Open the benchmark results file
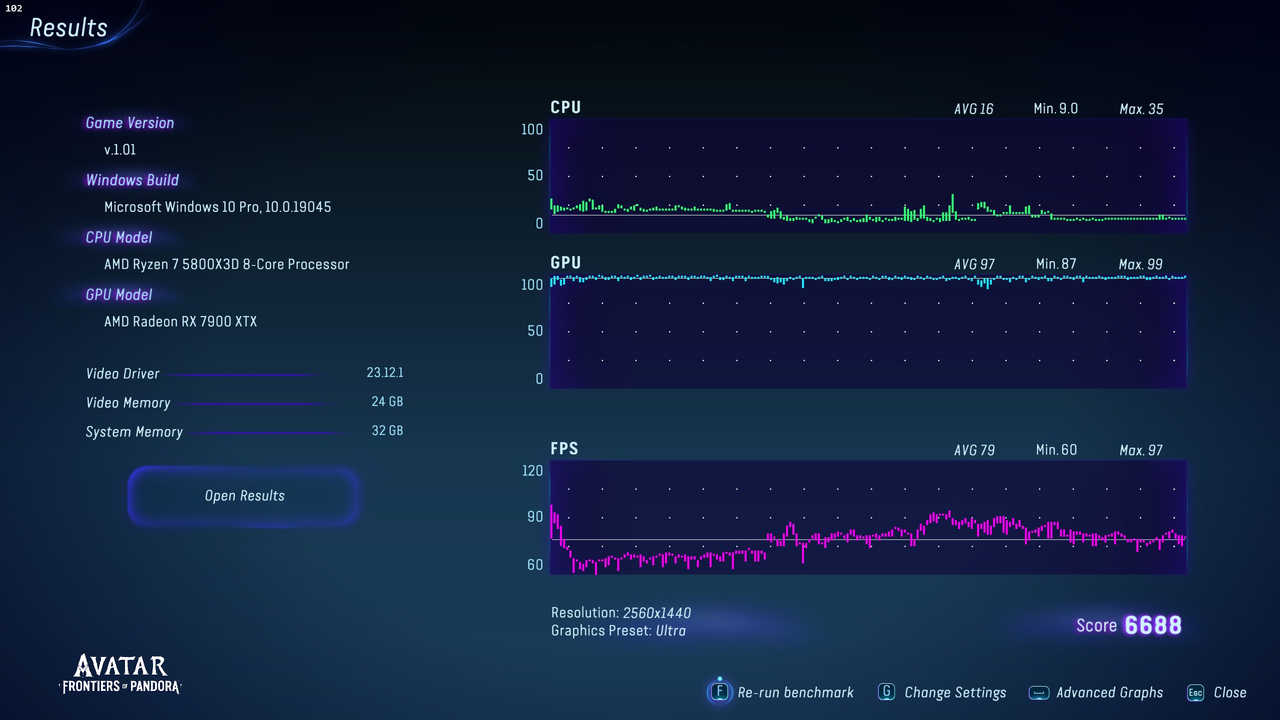 click(244, 496)
